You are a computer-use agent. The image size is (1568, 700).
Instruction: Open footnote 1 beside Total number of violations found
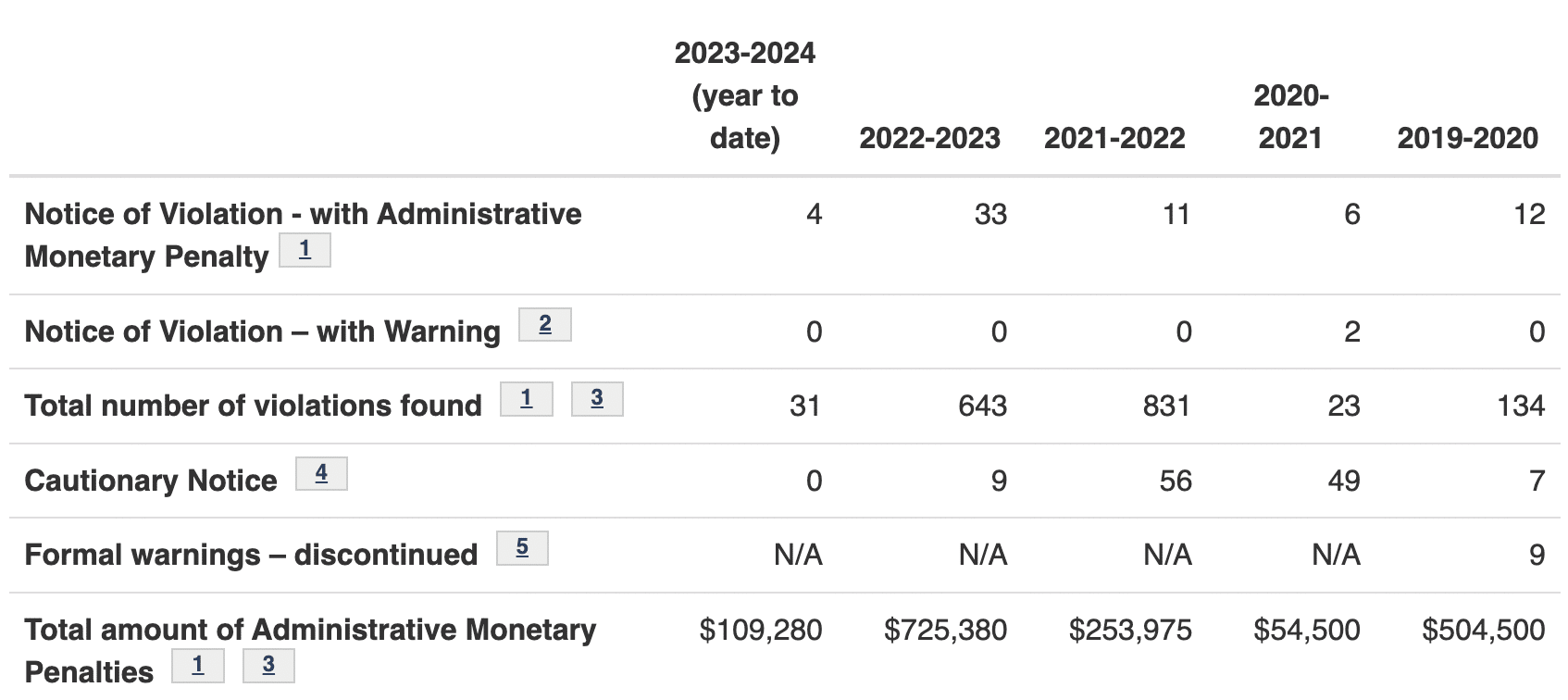pyautogui.click(x=526, y=399)
